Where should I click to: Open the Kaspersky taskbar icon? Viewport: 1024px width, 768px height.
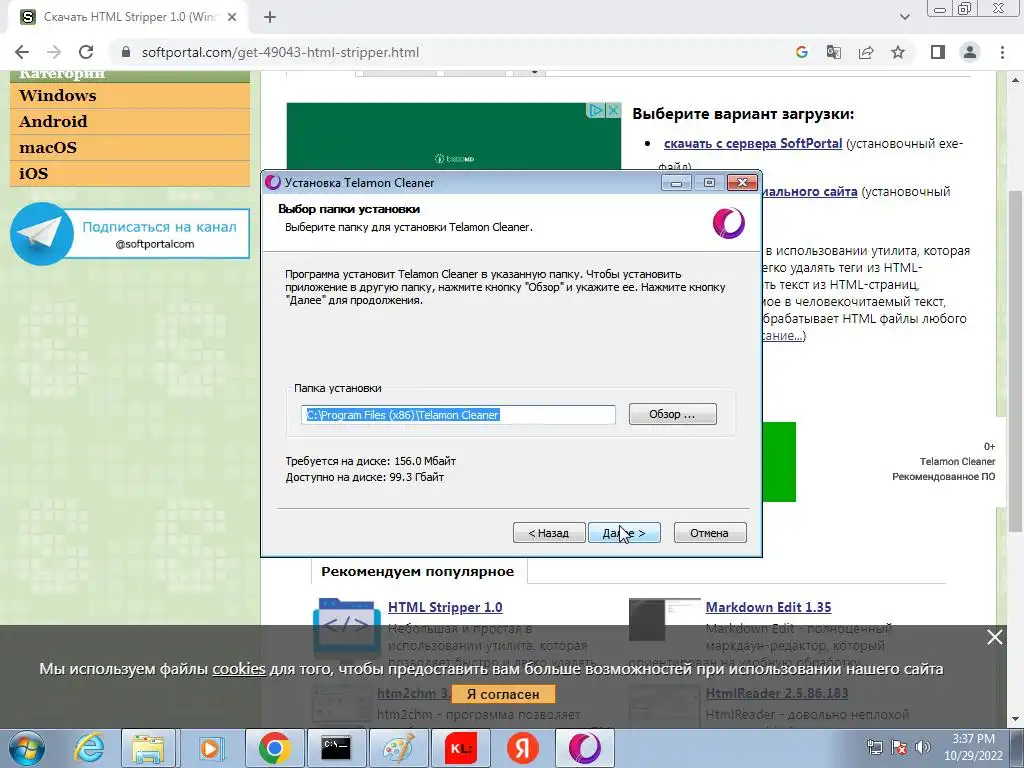[460, 748]
